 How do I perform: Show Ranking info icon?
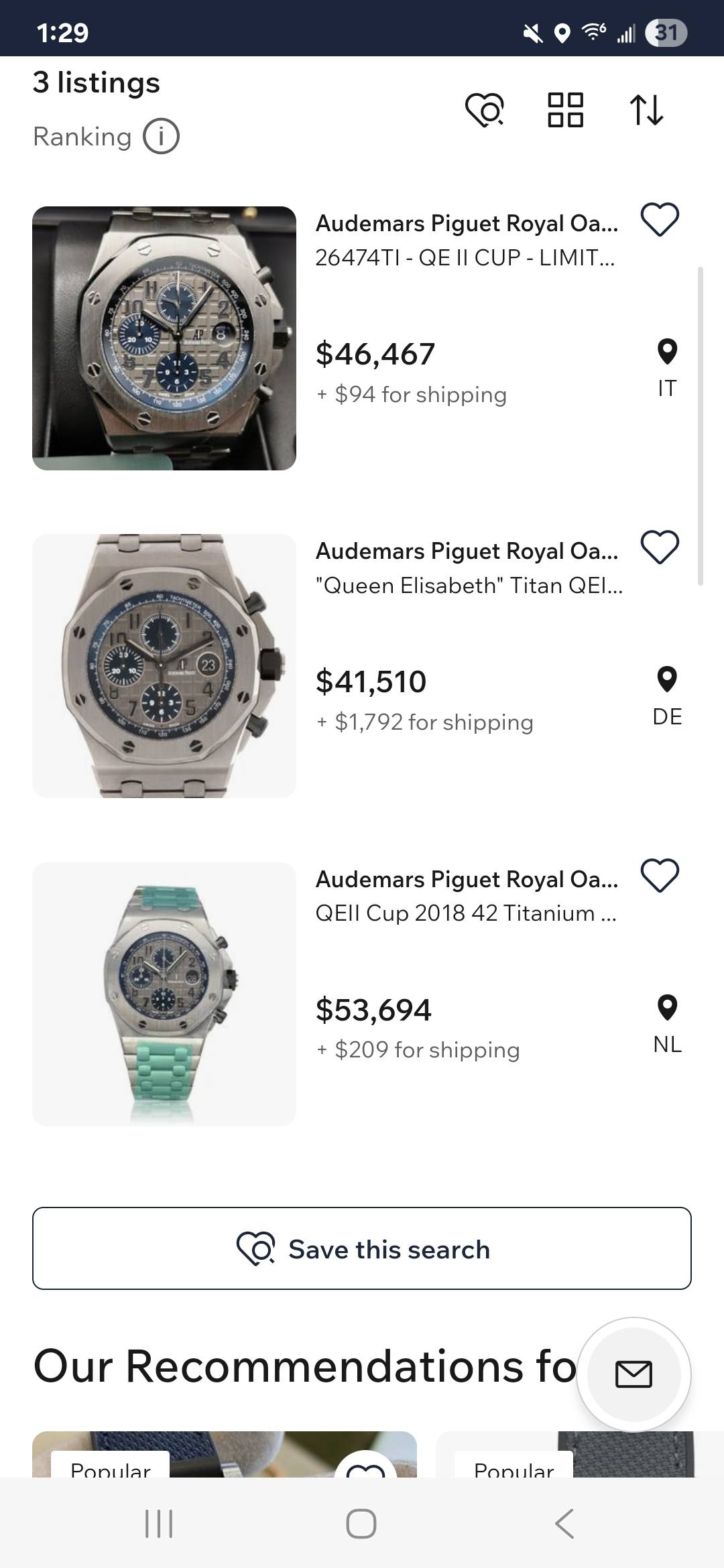click(x=161, y=137)
